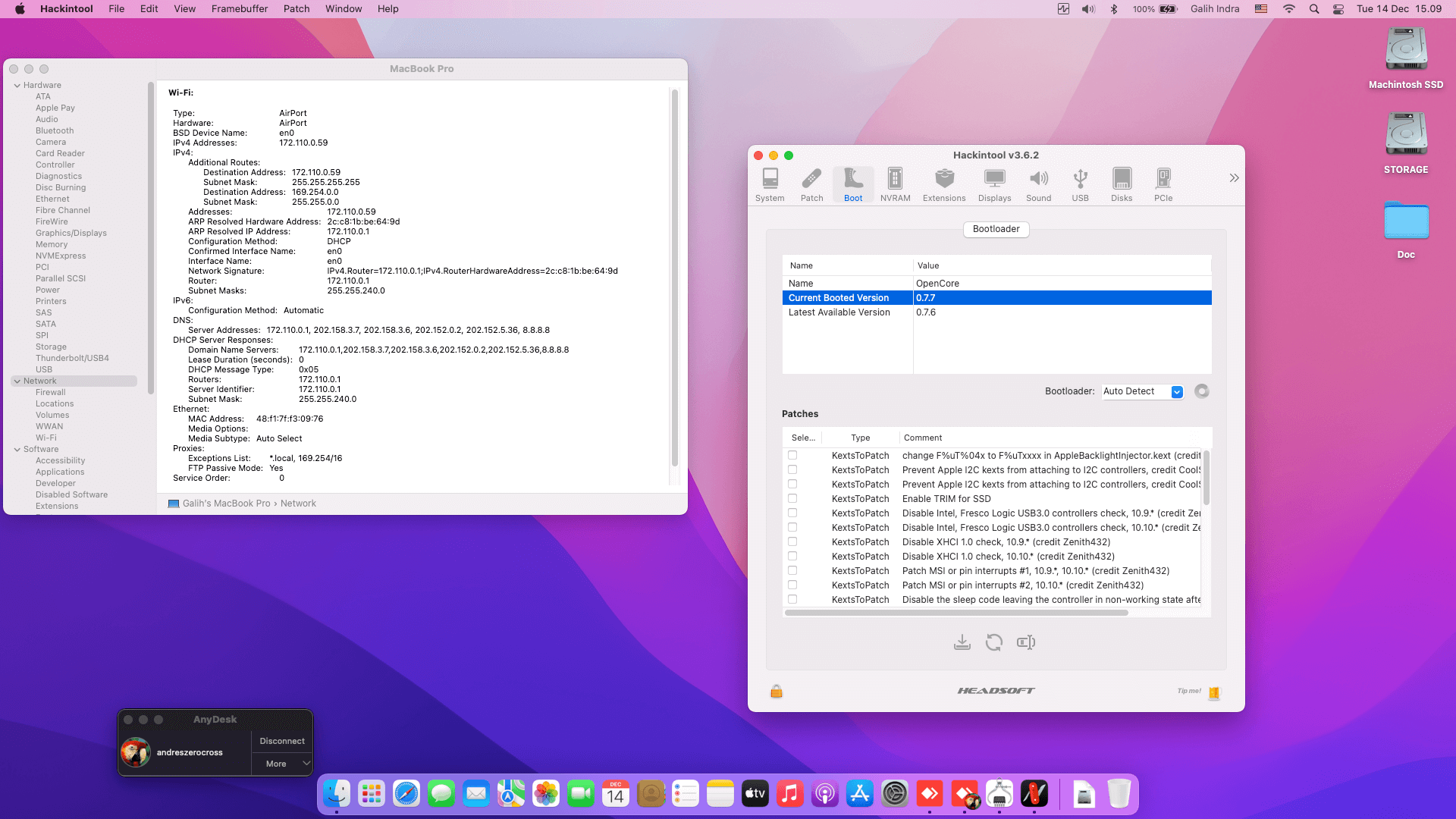Tick checkbox for Patch MSI interrupts #1
This screenshot has height=819, width=1456.
pyautogui.click(x=792, y=570)
